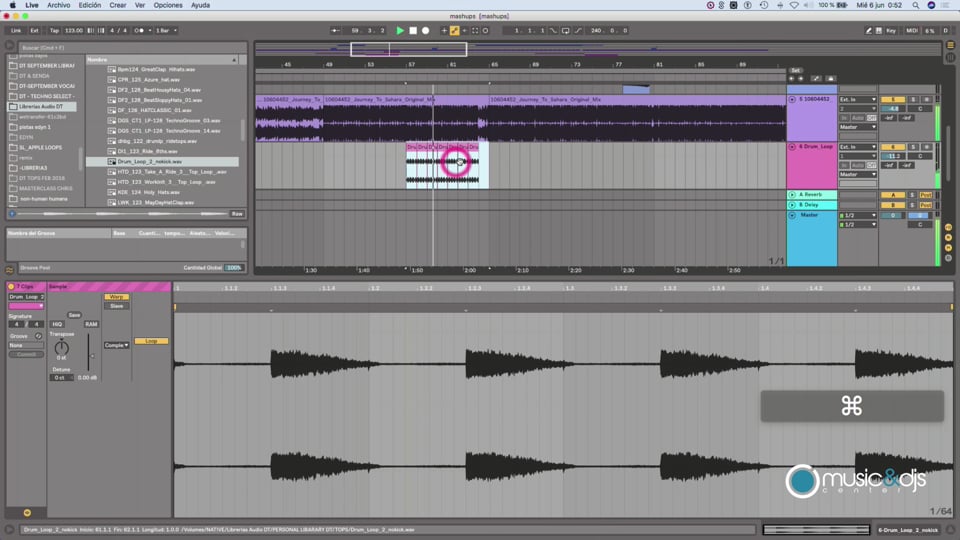Click the preview headphone icon in browser
Image resolution: width=960 pixels, height=540 pixels.
(x=12, y=214)
